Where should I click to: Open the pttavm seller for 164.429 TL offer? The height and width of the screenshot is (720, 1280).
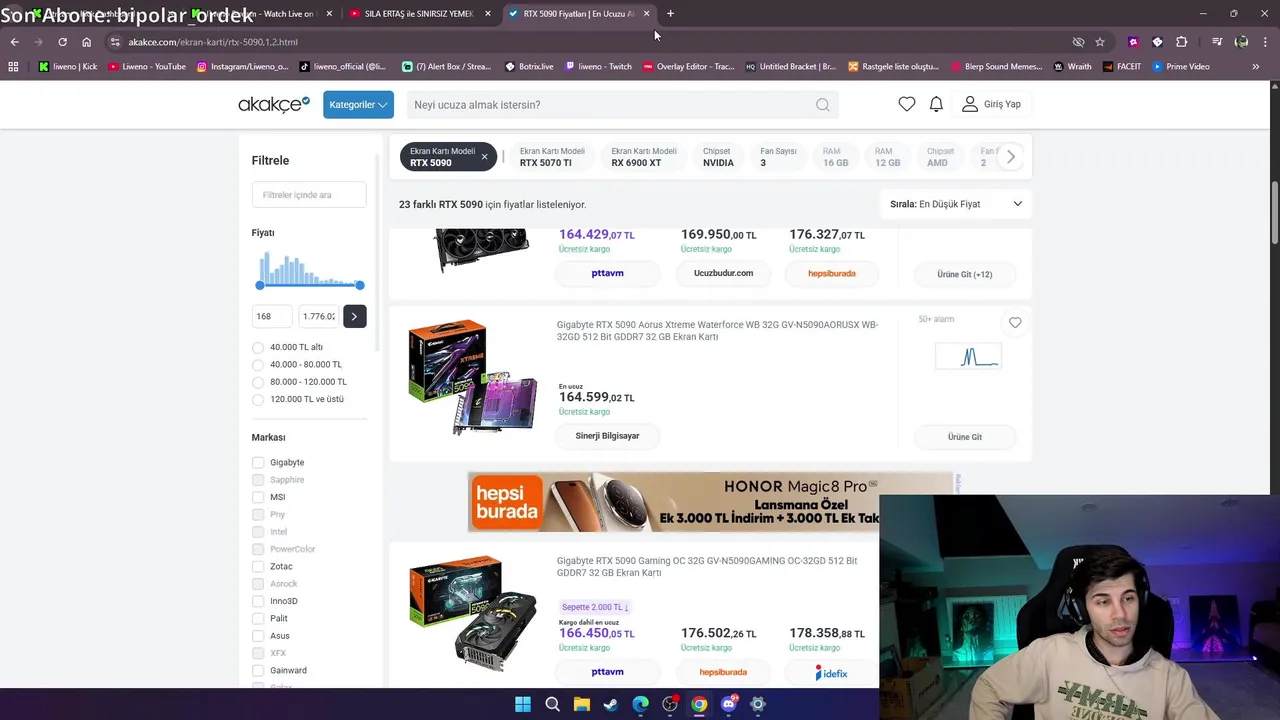(x=607, y=273)
